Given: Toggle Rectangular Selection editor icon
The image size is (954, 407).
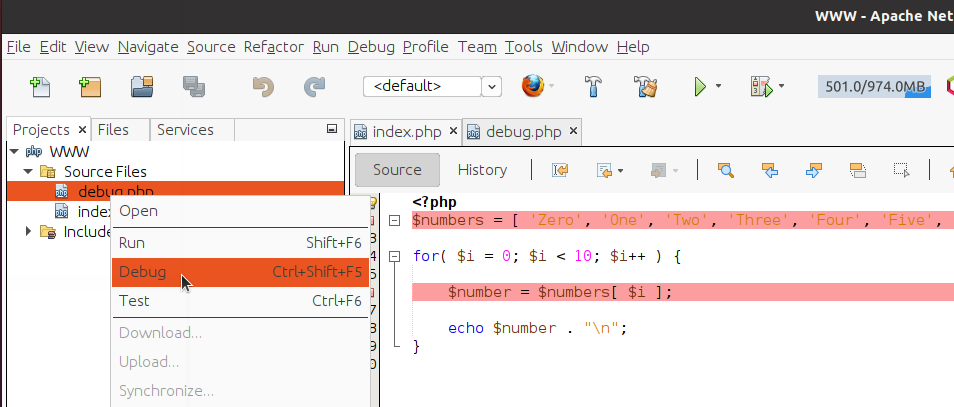Looking at the screenshot, I should pyautogui.click(x=902, y=170).
